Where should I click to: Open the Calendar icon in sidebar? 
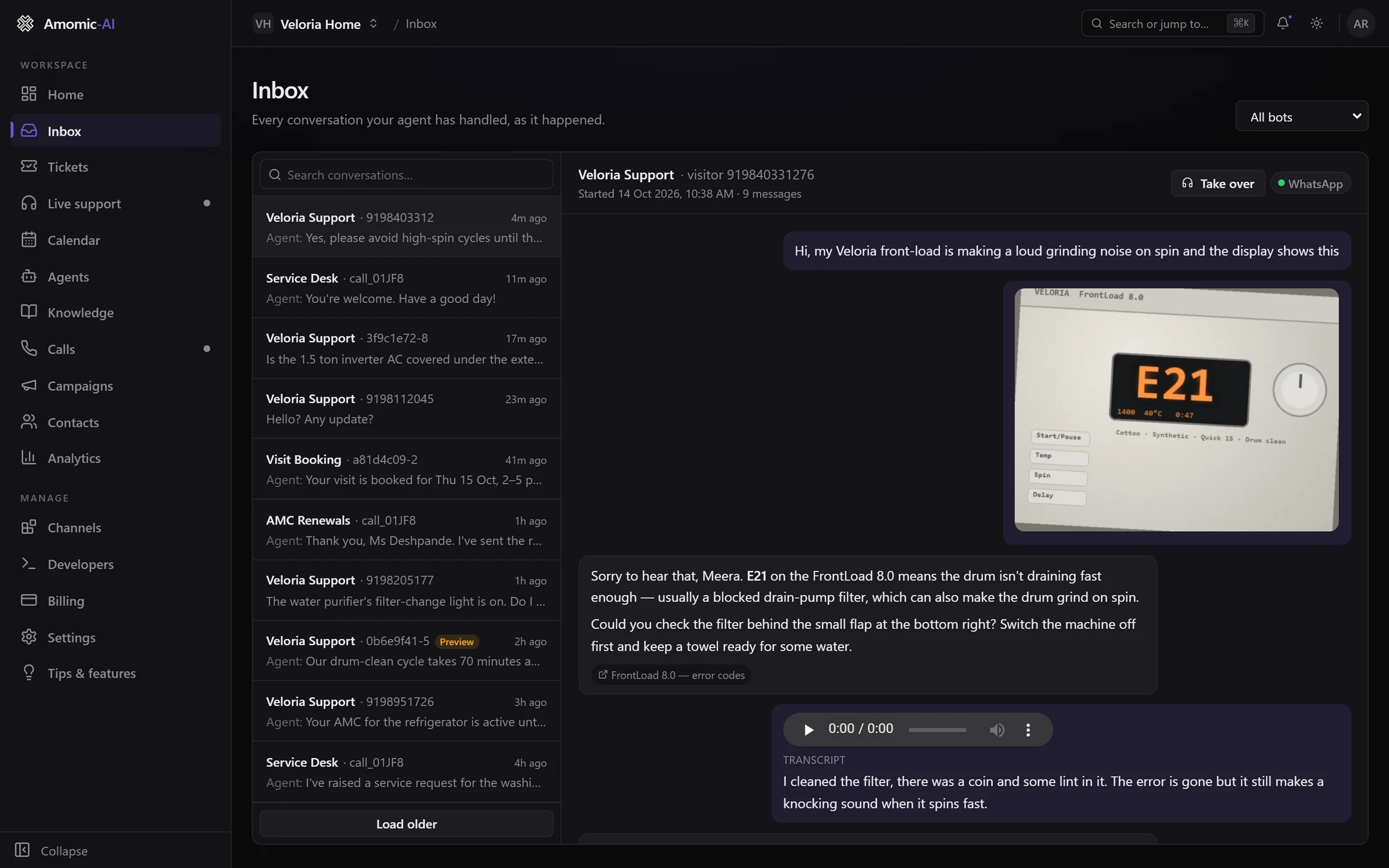coord(28,240)
